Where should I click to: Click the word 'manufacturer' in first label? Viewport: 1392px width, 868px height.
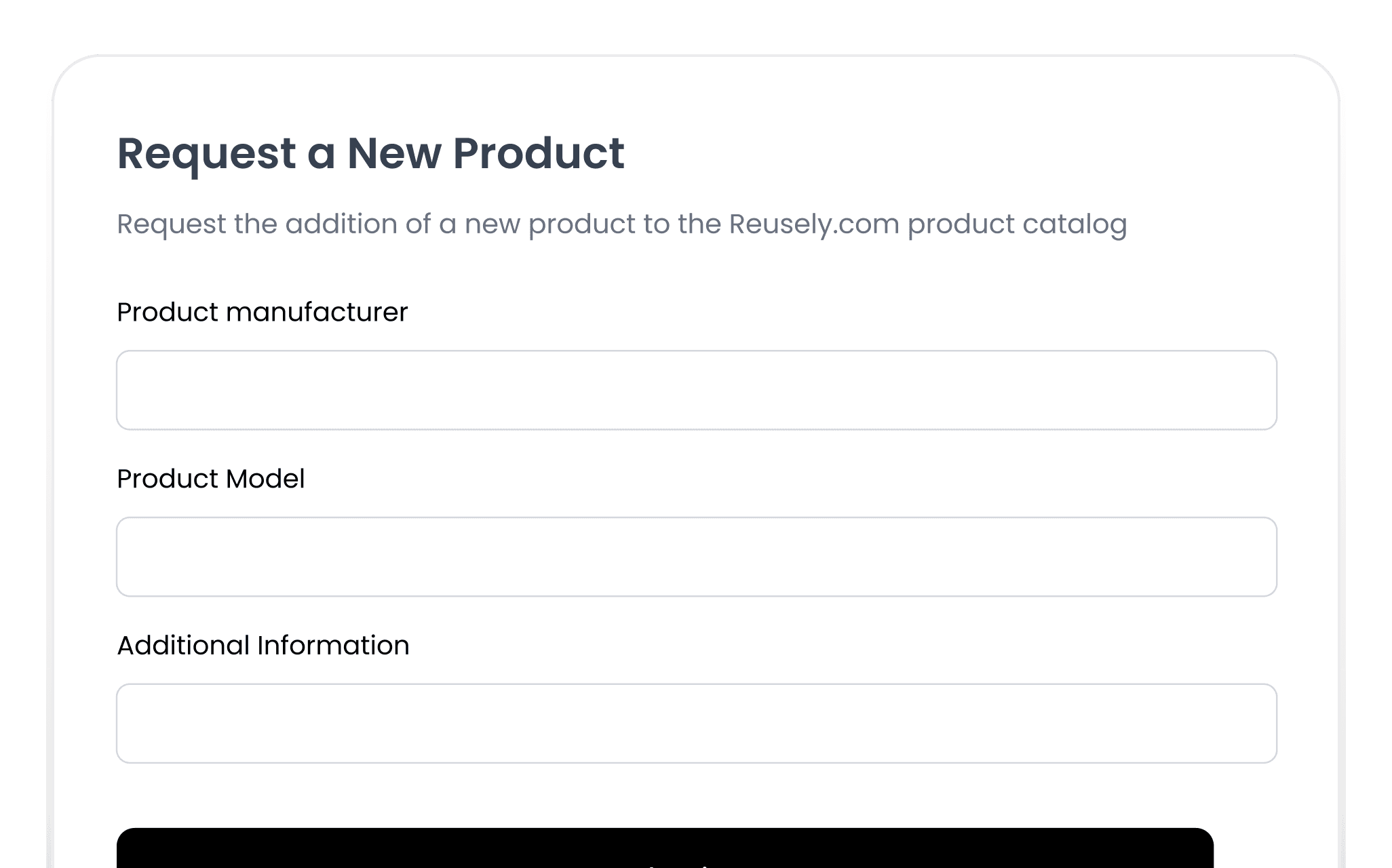[317, 313]
